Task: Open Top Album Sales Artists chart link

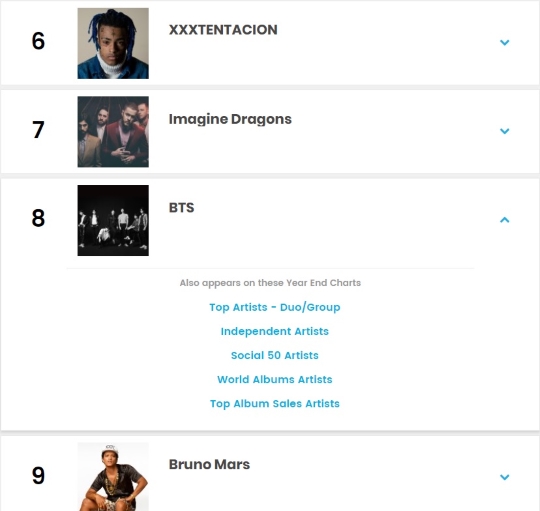Action: click(275, 404)
